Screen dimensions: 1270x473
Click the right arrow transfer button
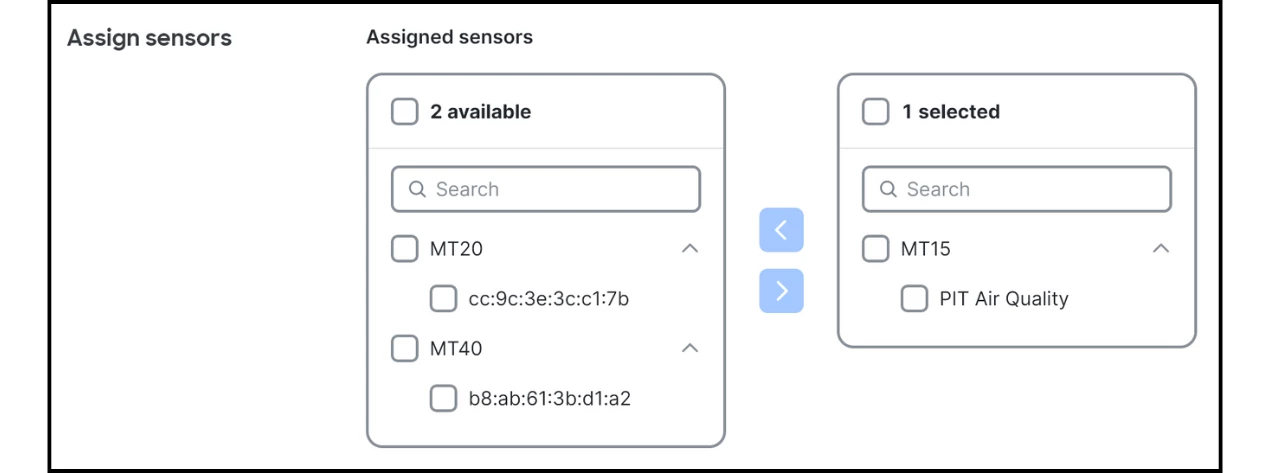[781, 290]
